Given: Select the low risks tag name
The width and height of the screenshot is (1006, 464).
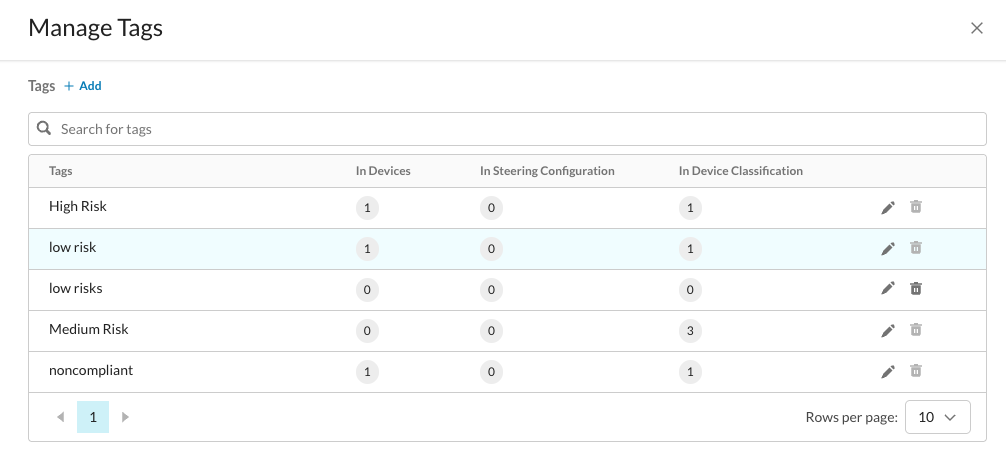Looking at the screenshot, I should click(x=76, y=289).
